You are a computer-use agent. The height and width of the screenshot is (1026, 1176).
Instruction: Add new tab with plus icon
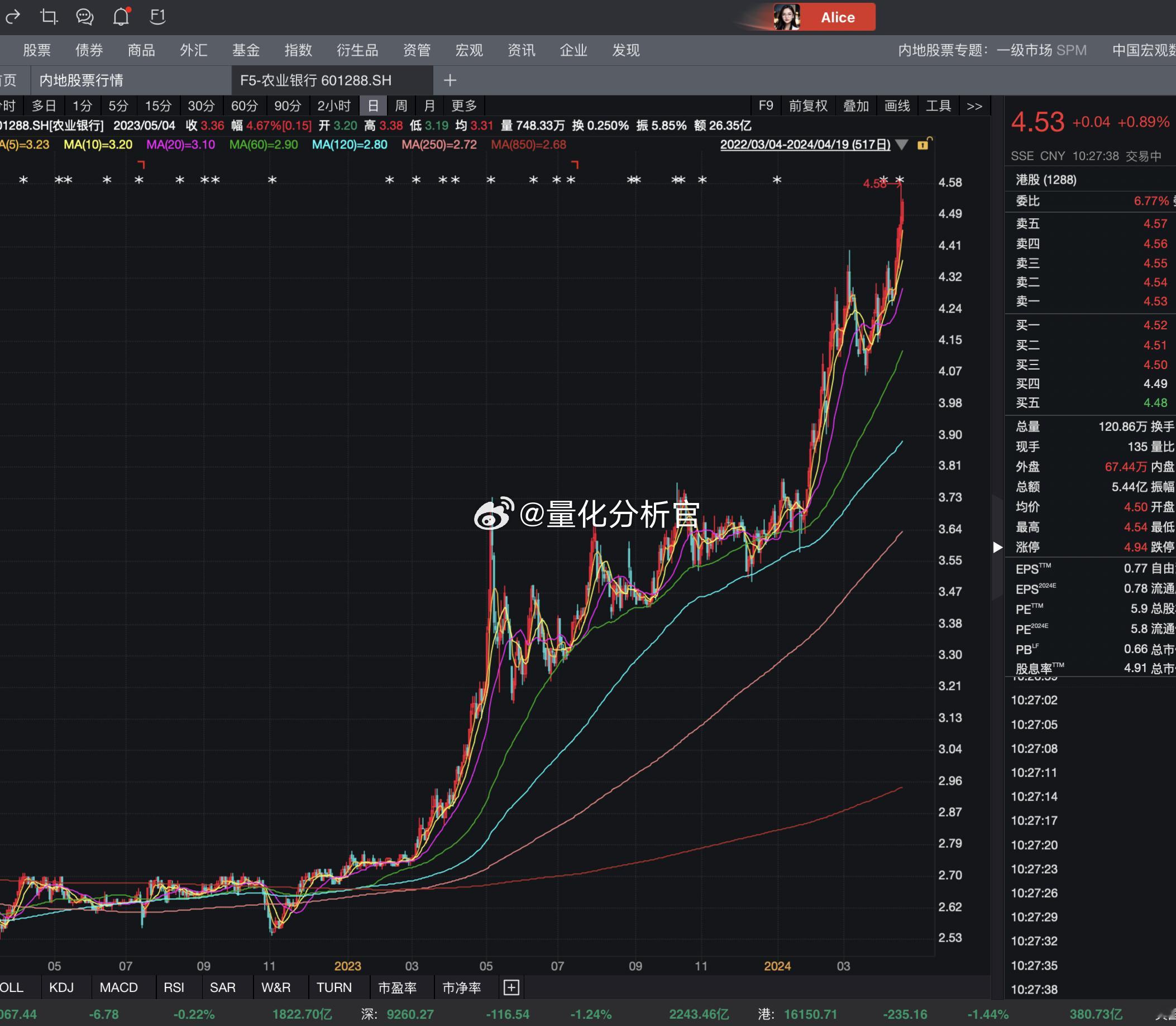[x=450, y=80]
